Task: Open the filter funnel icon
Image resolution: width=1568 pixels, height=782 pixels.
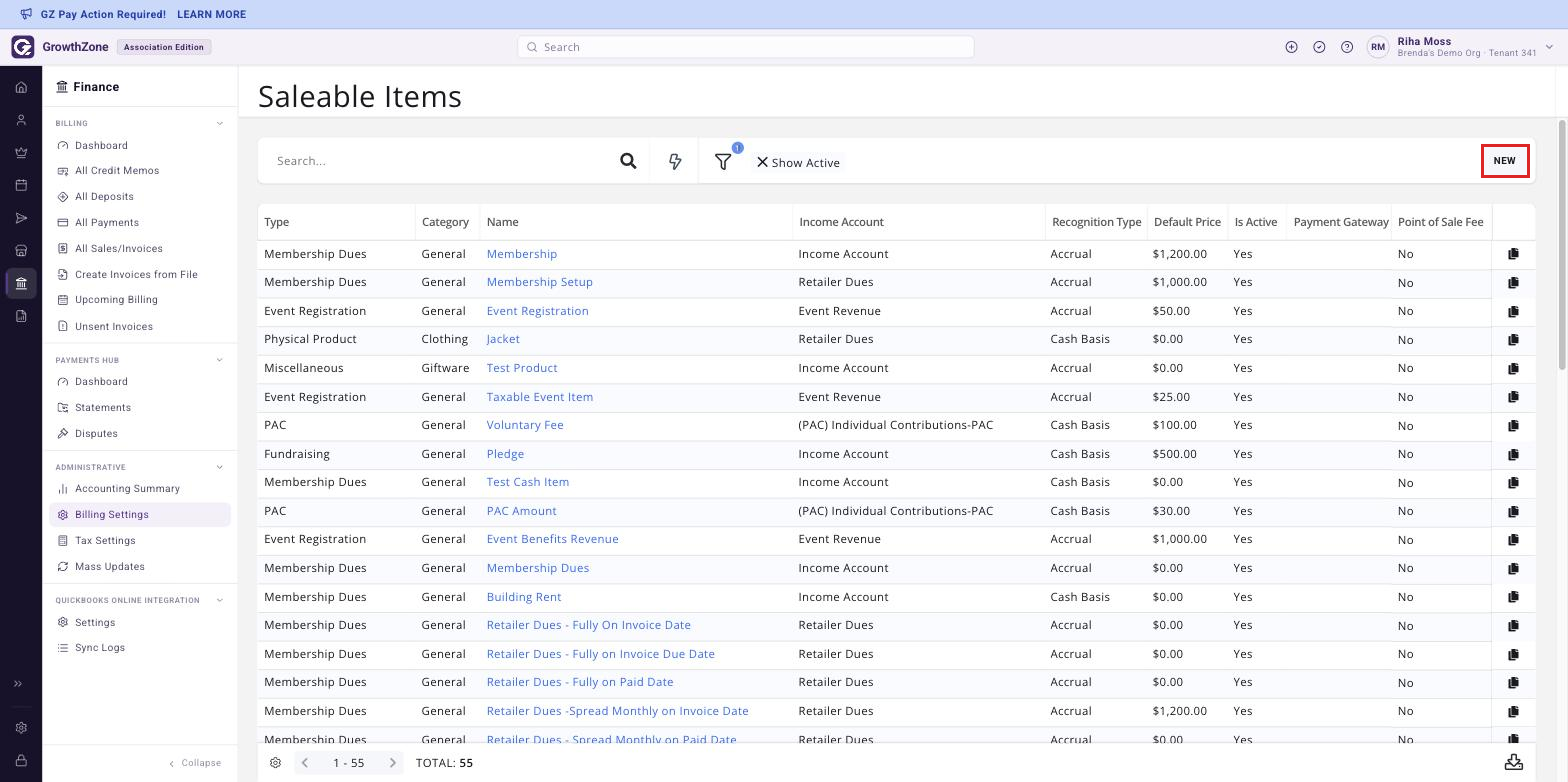Action: (723, 161)
